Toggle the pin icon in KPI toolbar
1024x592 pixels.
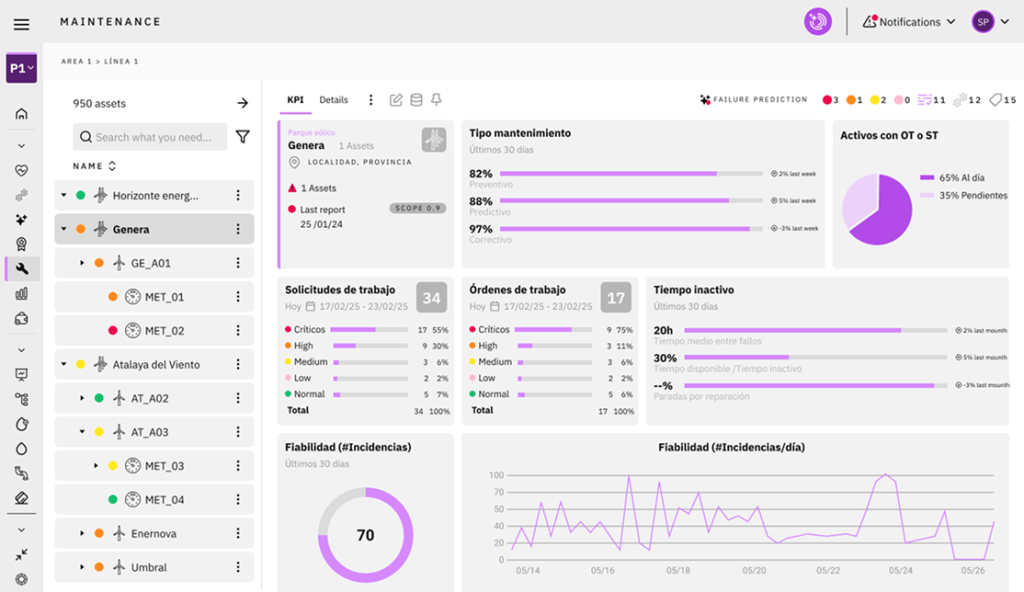coord(436,100)
